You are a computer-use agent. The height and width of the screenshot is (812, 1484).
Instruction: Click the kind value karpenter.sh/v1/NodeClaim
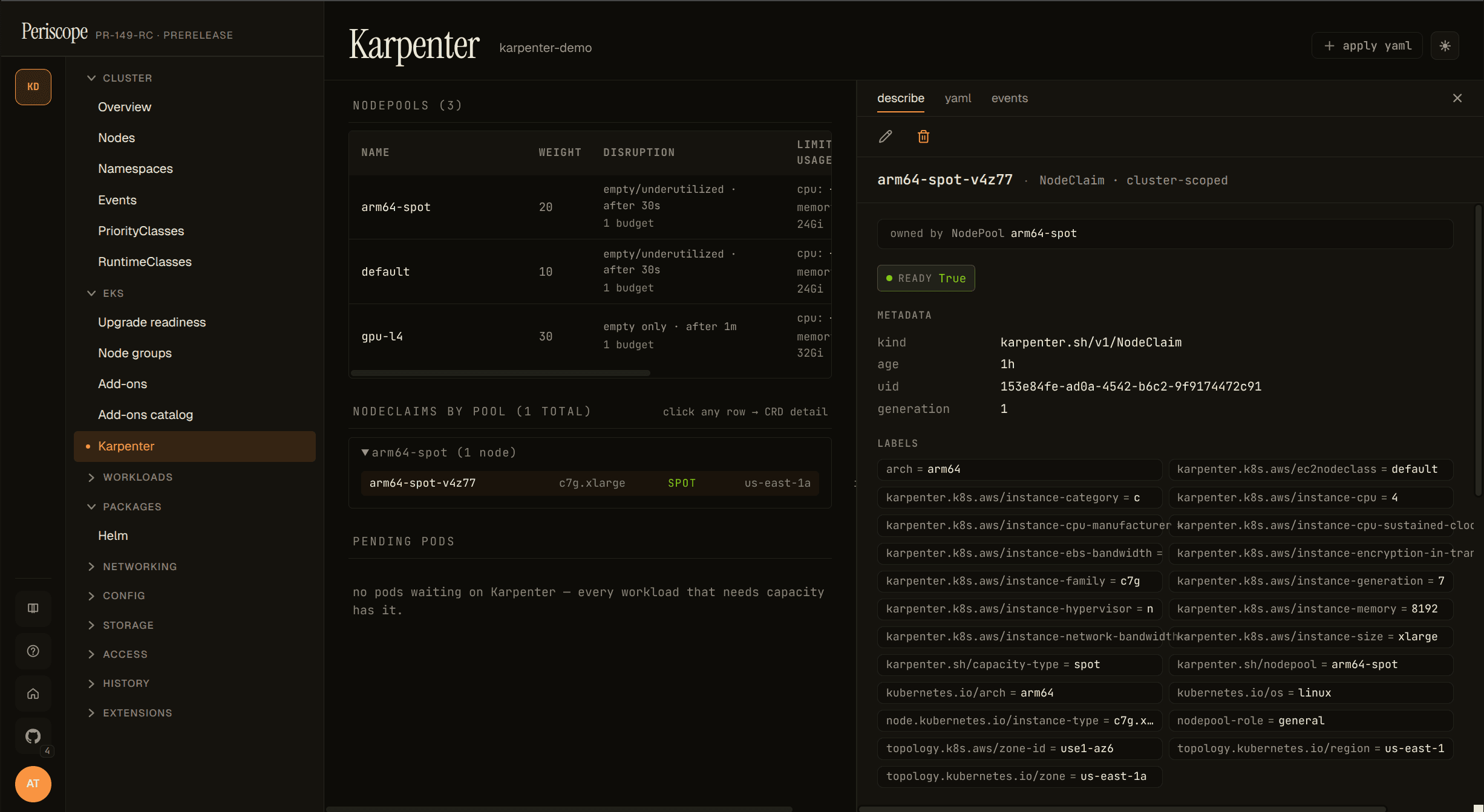pyautogui.click(x=1091, y=342)
